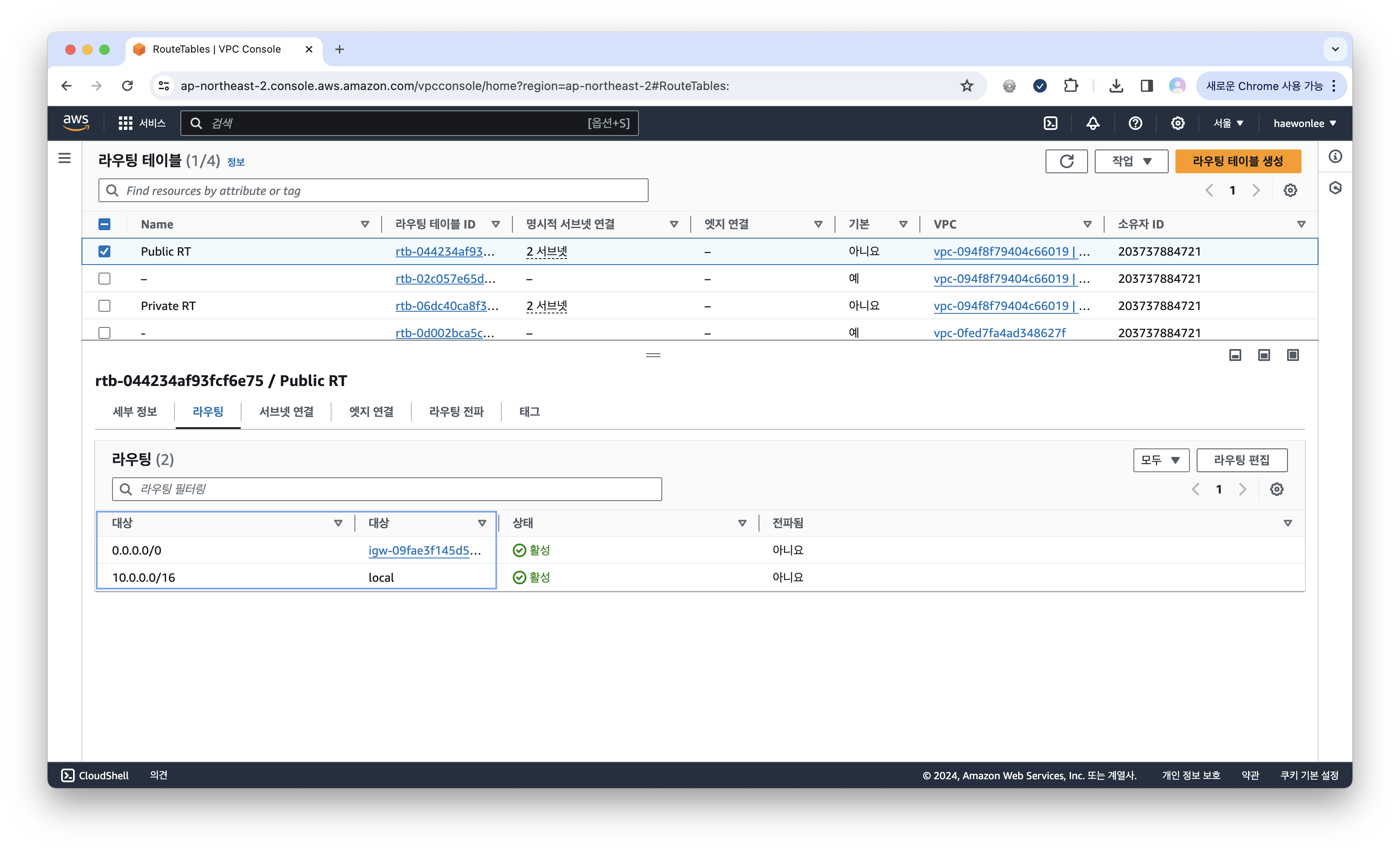The height and width of the screenshot is (851, 1400).
Task: Open the AWS services grid menu
Action: click(126, 123)
